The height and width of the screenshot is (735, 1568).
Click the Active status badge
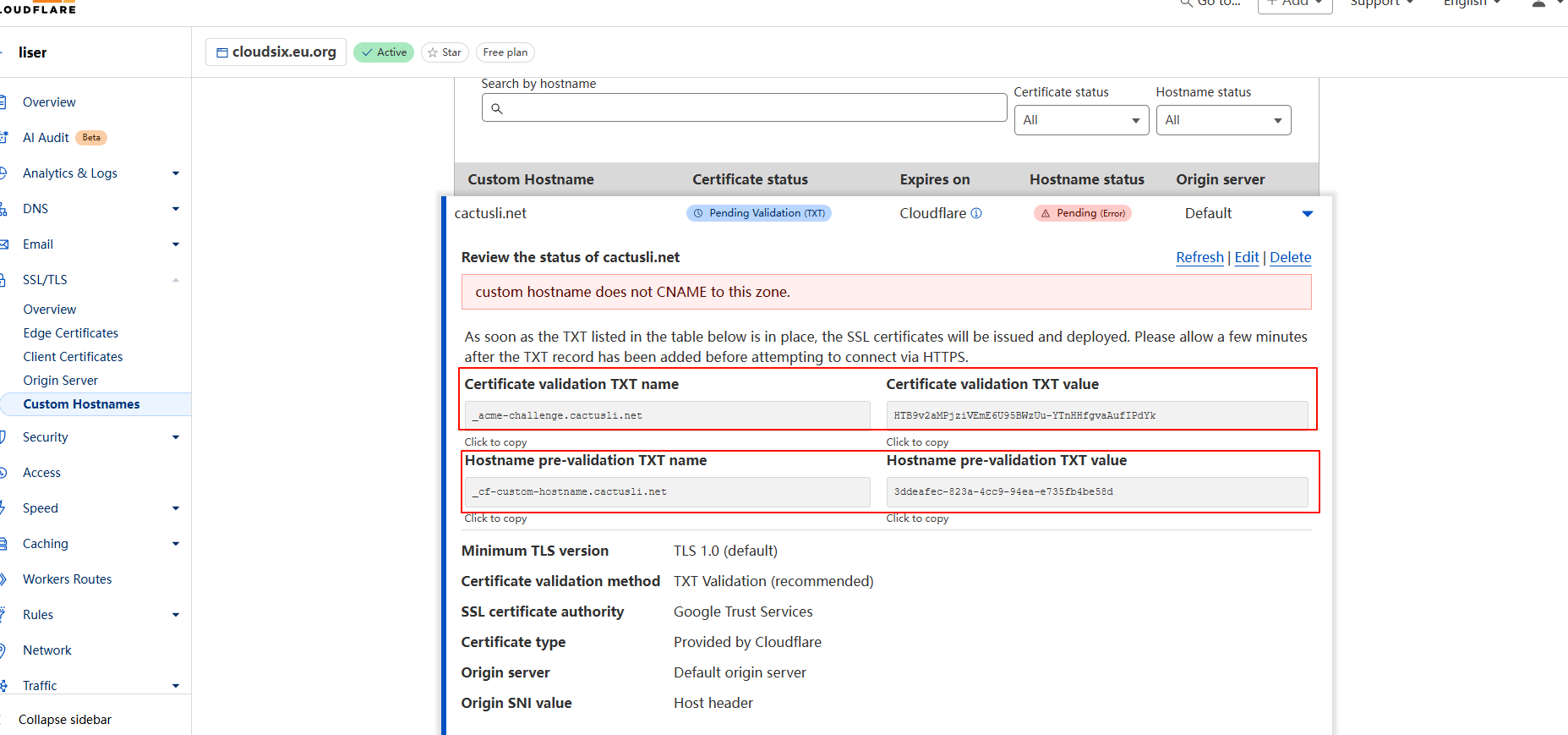pyautogui.click(x=384, y=52)
